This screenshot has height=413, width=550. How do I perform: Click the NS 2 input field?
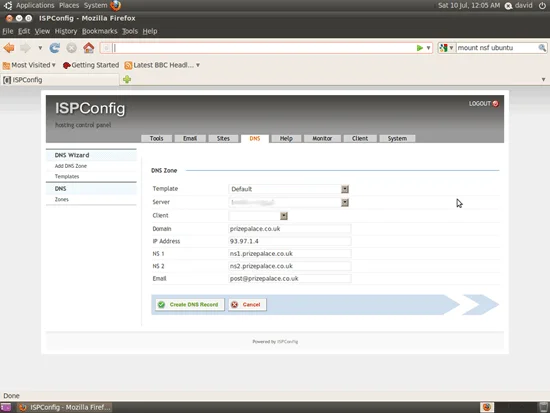pos(289,266)
